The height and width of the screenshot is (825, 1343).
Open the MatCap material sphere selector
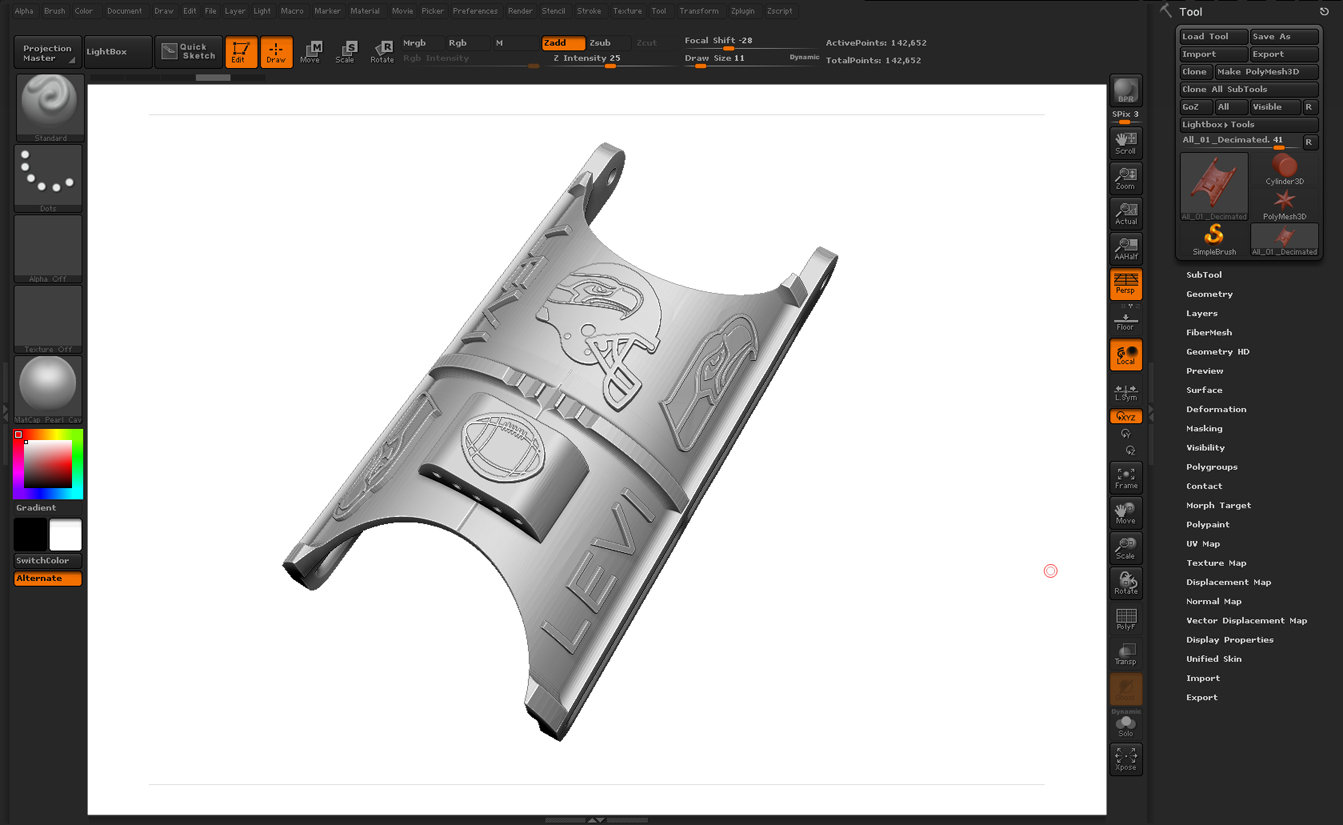[x=49, y=390]
